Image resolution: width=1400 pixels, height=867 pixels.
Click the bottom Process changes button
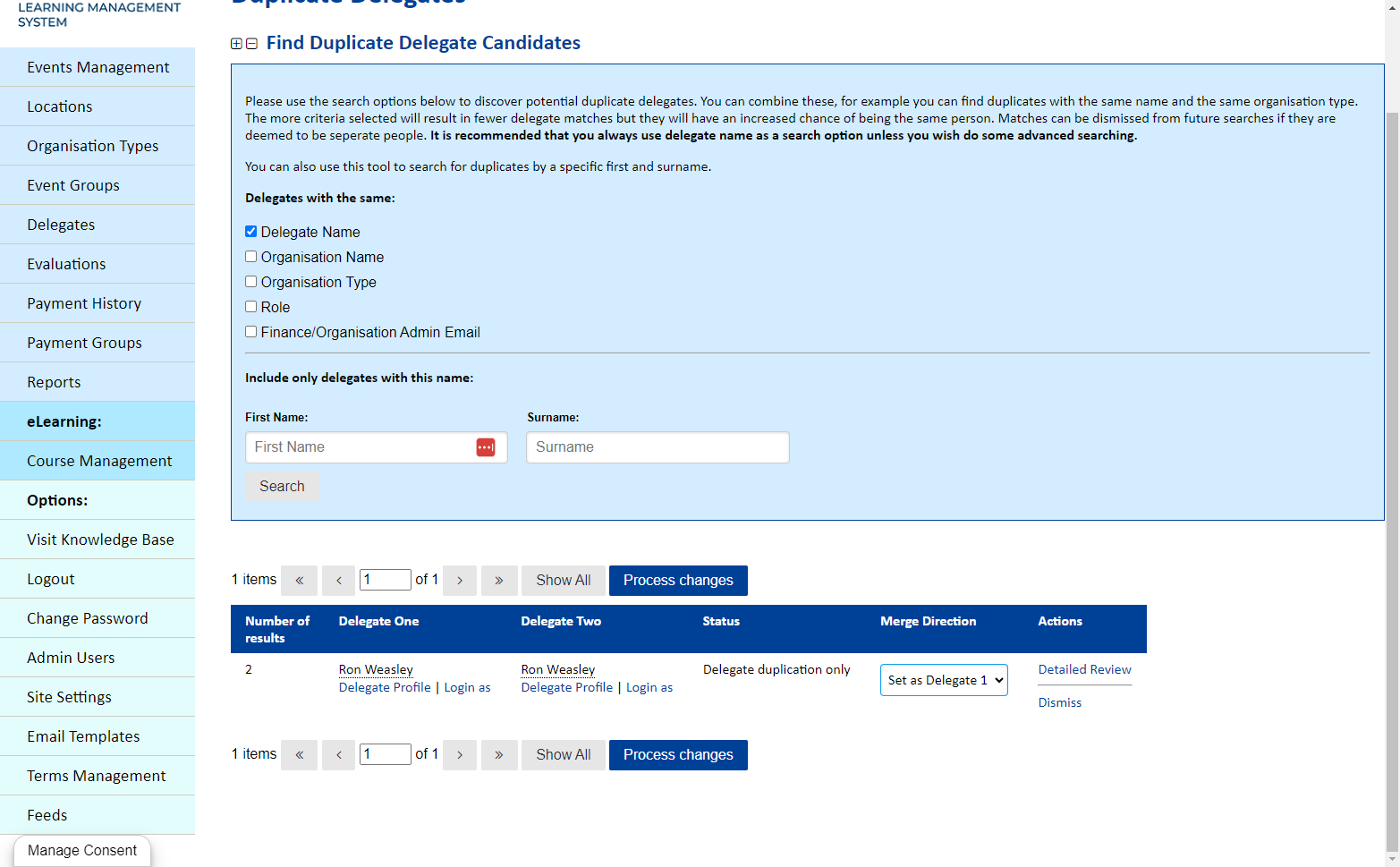(x=678, y=755)
